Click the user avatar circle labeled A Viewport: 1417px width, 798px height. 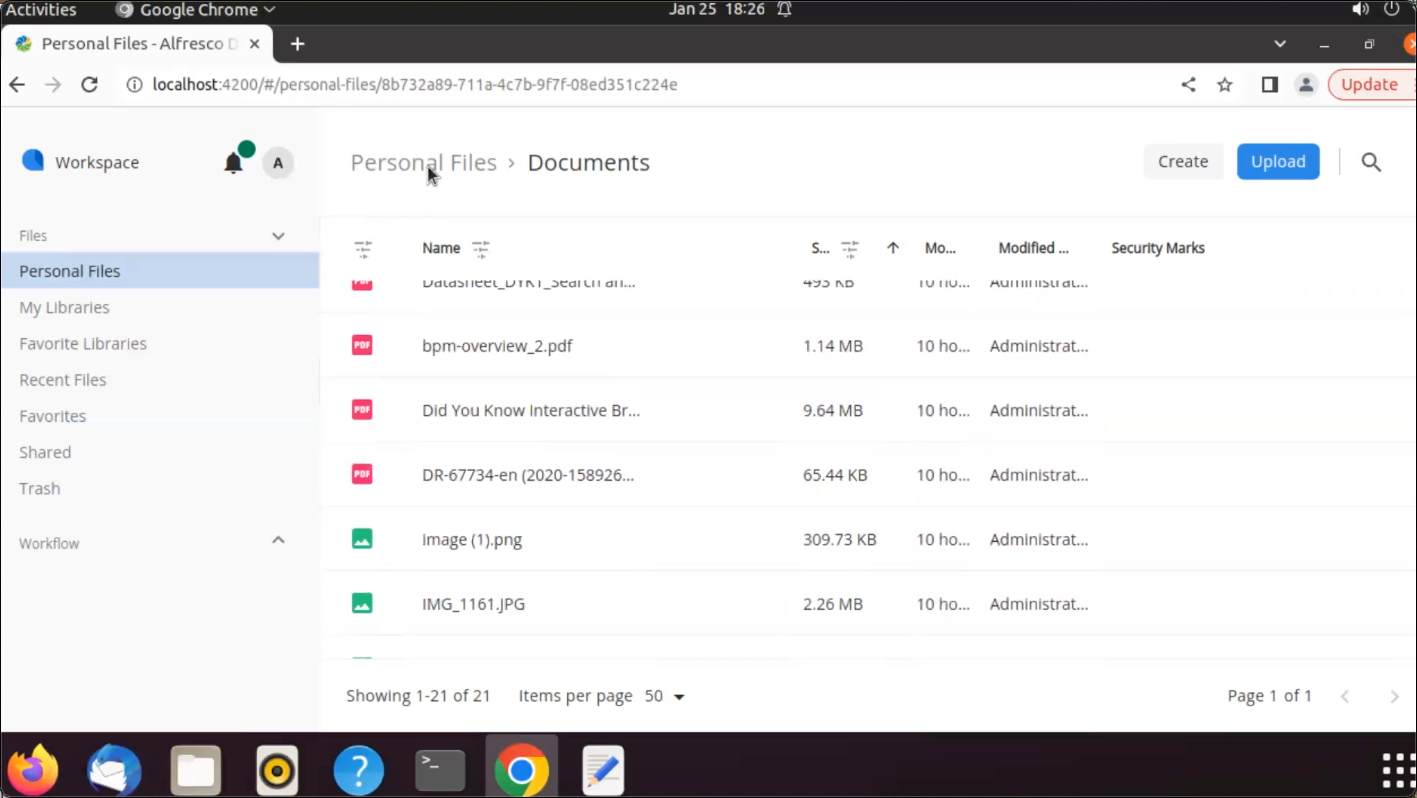click(277, 162)
